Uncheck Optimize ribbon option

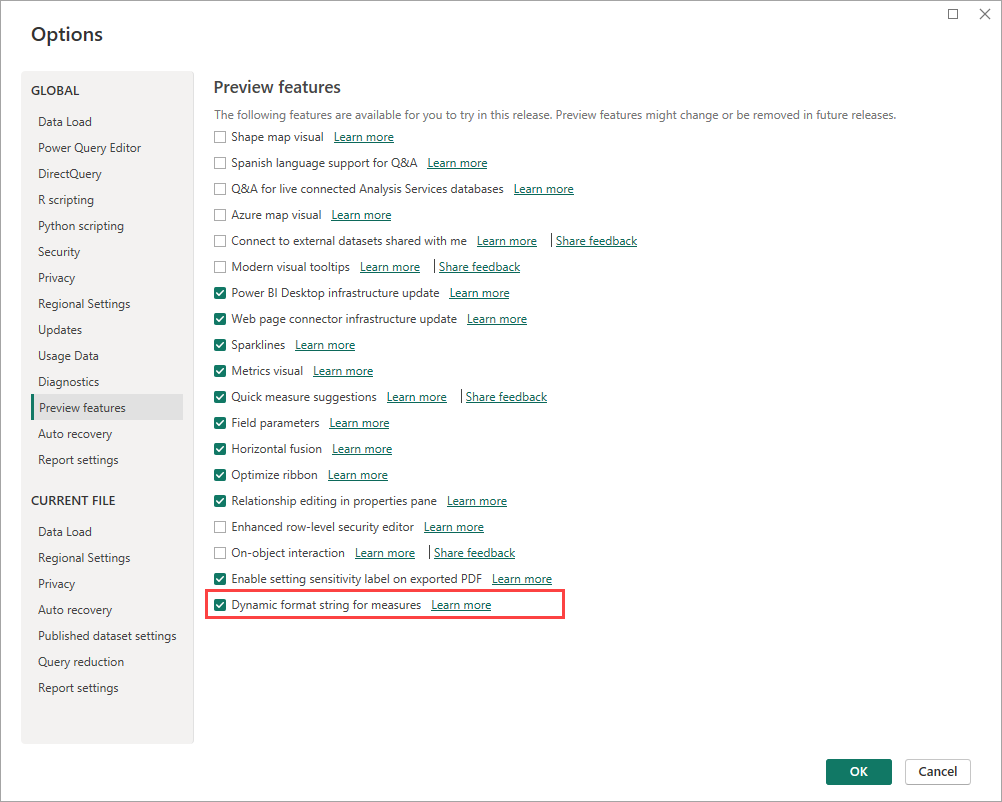(x=220, y=475)
